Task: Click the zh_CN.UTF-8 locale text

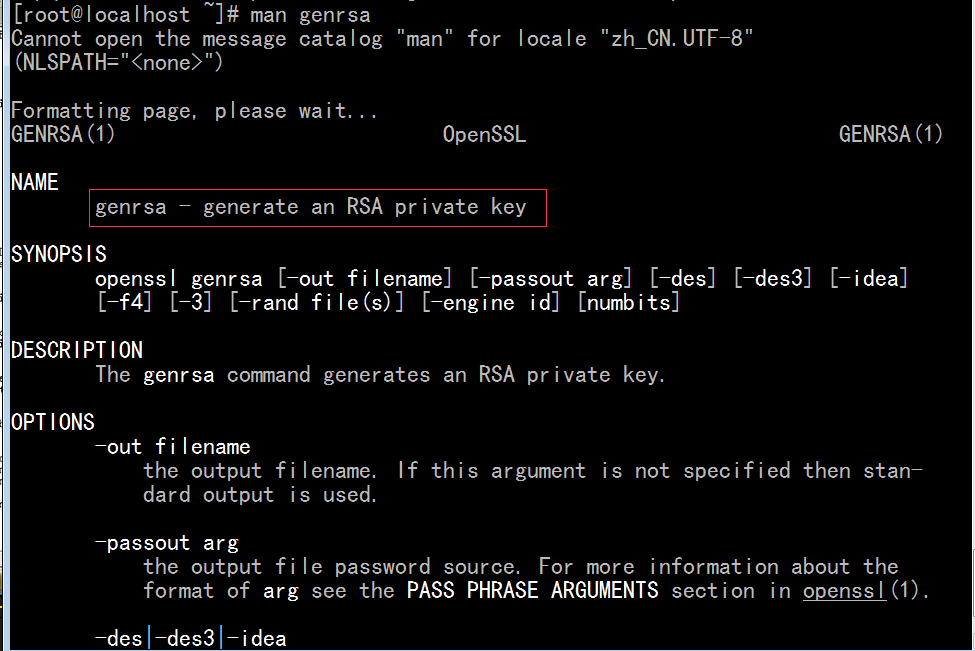Action: click(x=677, y=39)
